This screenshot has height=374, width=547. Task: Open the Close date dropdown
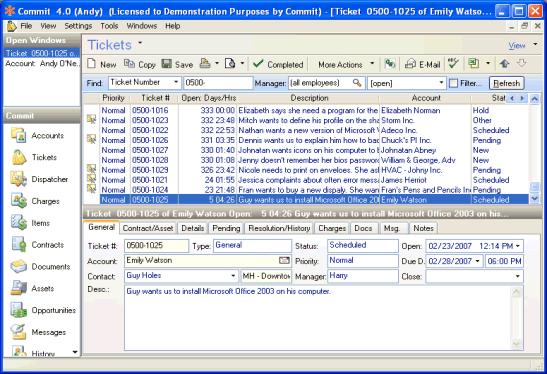tap(518, 276)
